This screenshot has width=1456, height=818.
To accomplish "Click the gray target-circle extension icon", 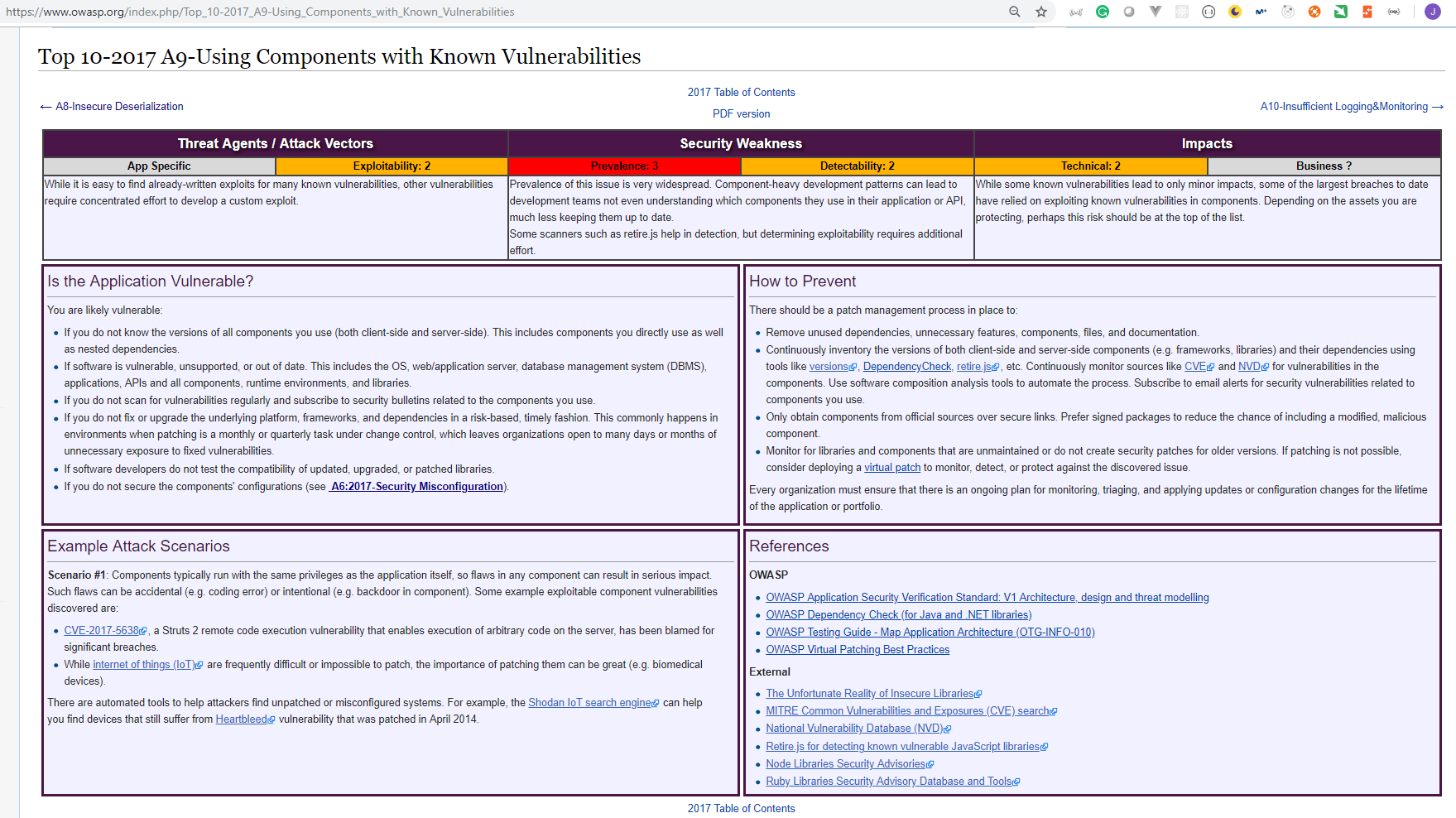I will 1288,12.
